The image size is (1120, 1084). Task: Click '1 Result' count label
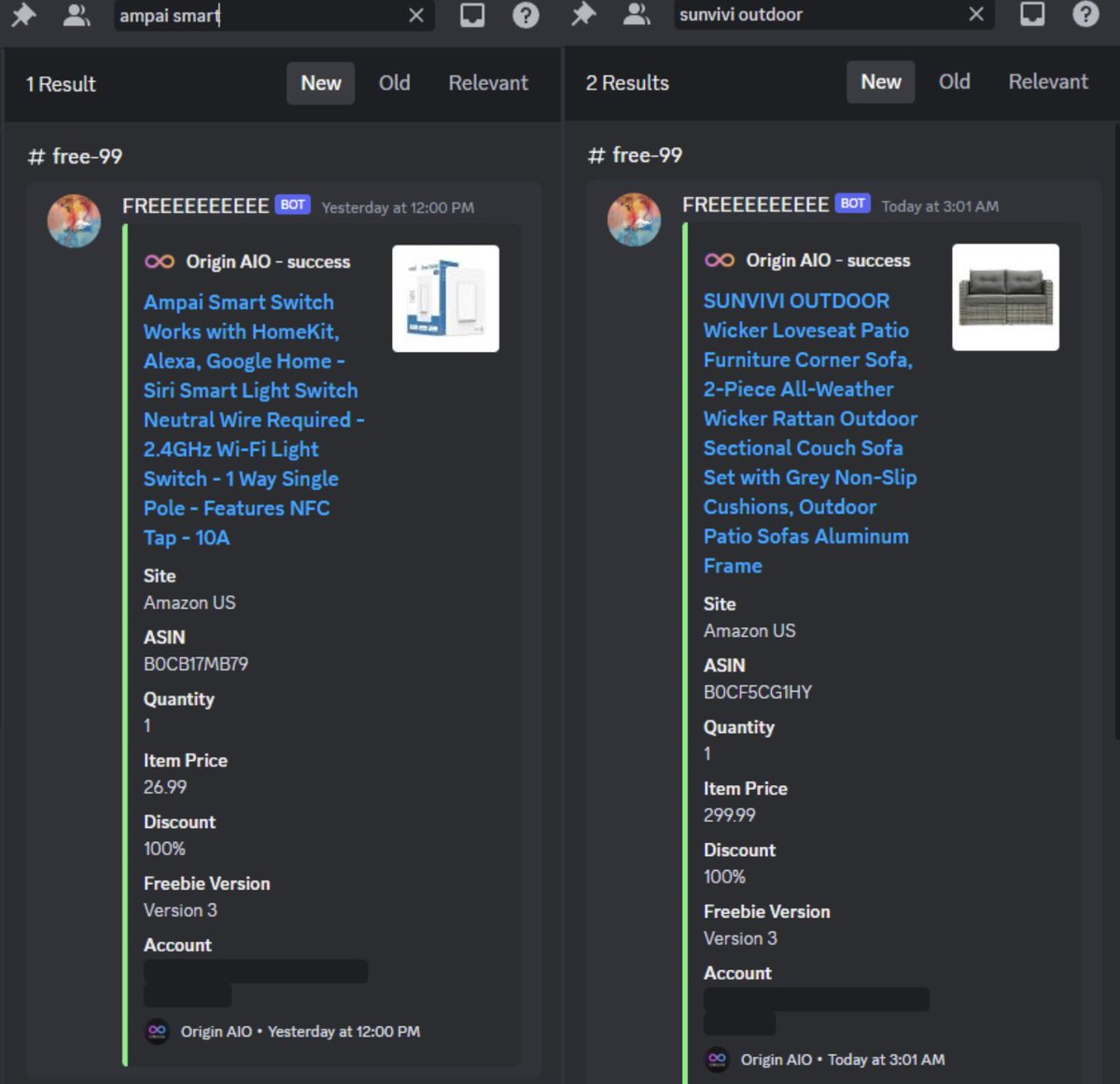click(61, 84)
